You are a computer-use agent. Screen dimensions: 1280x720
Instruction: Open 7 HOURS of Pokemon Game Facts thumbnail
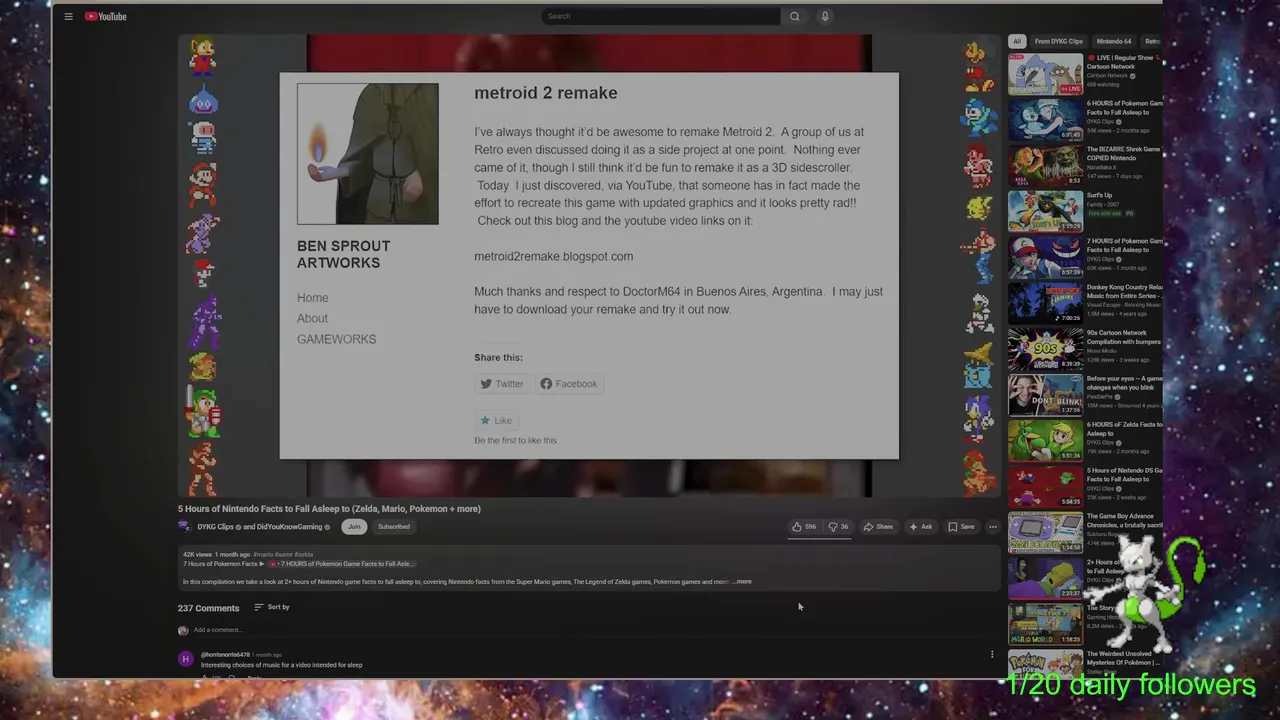pyautogui.click(x=1045, y=258)
